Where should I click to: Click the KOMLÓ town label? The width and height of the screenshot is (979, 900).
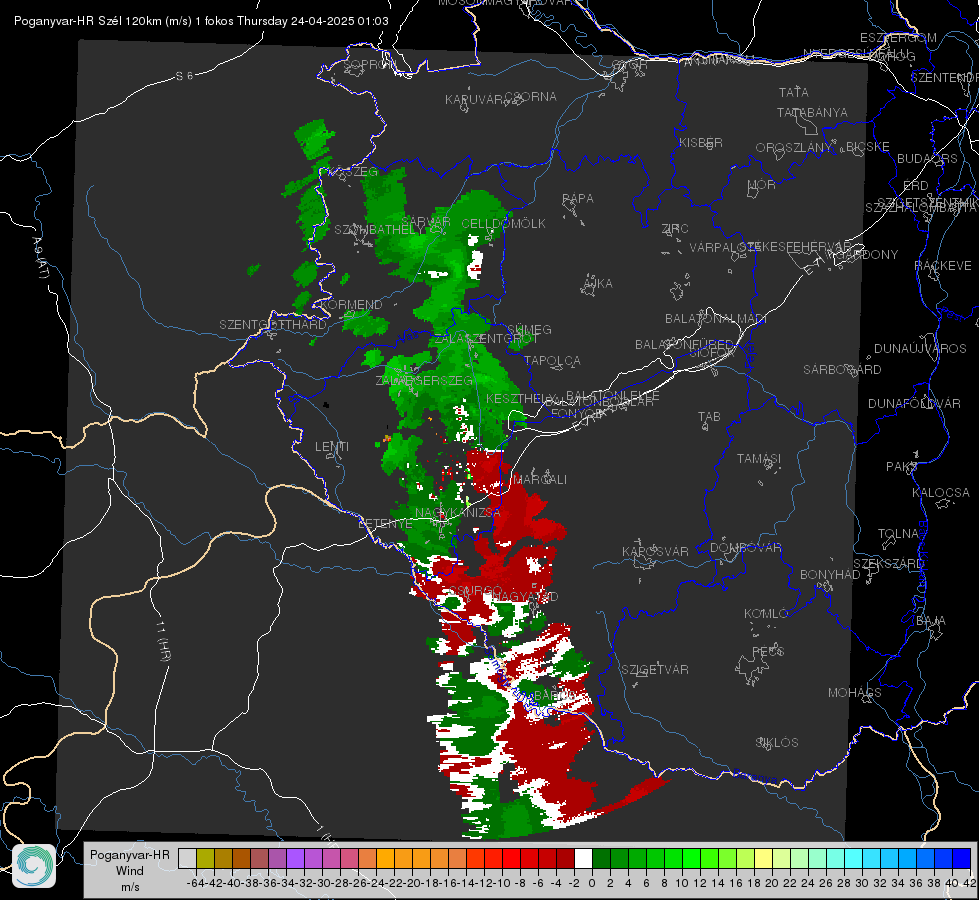(x=766, y=614)
